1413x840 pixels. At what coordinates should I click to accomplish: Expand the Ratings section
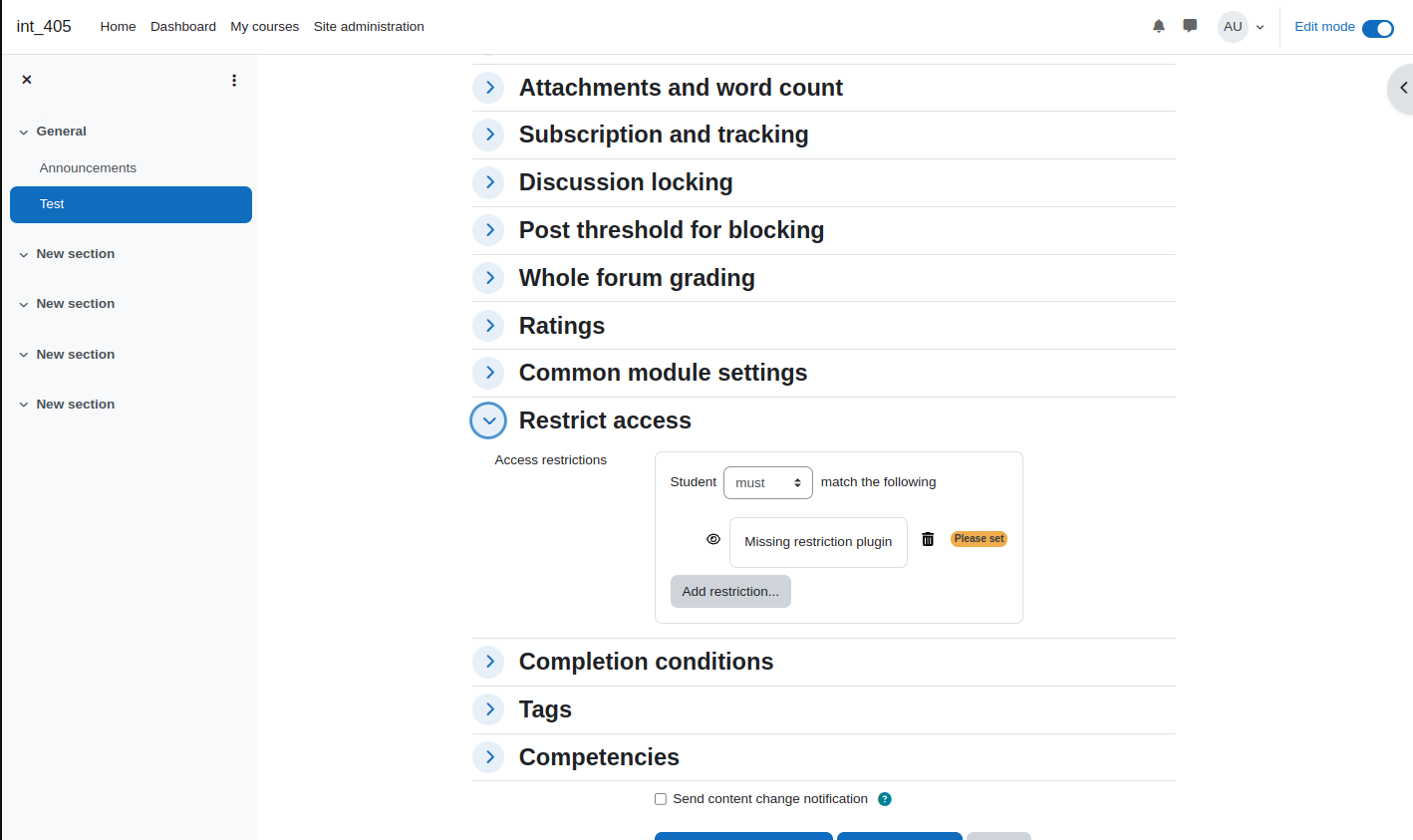click(488, 325)
